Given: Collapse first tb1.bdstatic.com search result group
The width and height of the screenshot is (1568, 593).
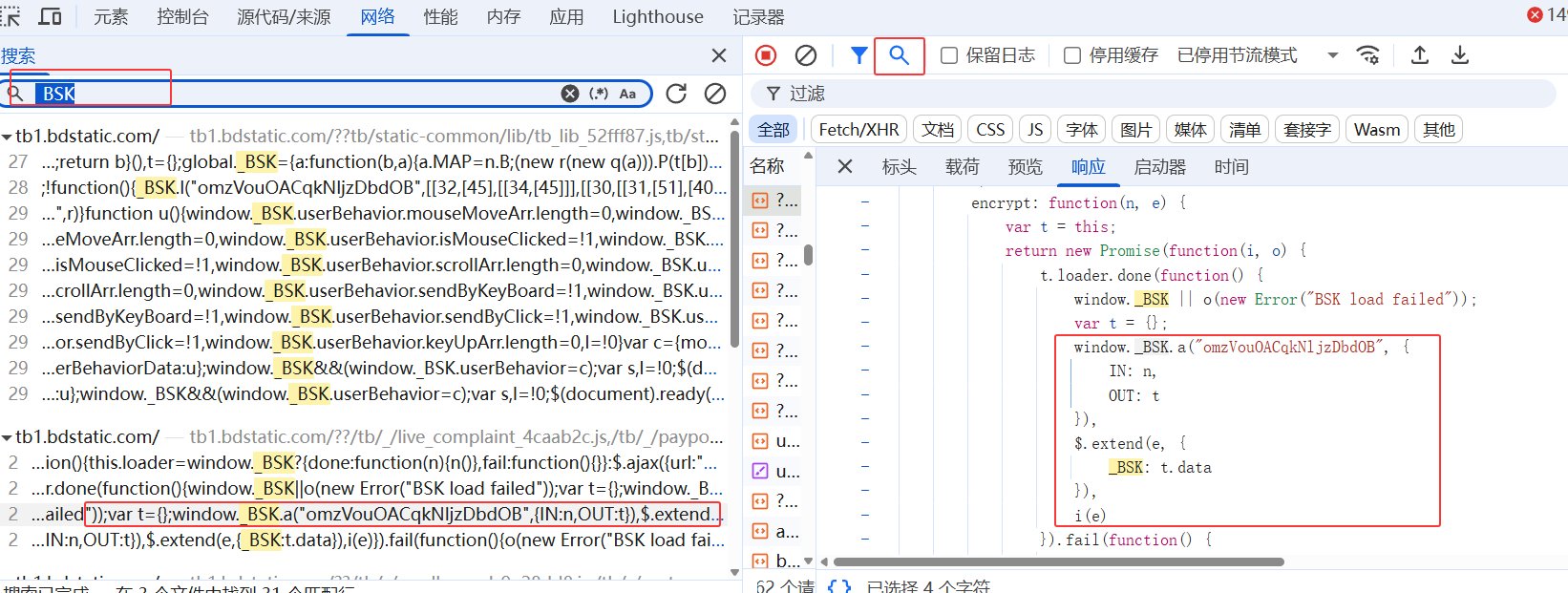Looking at the screenshot, I should 8,137.
